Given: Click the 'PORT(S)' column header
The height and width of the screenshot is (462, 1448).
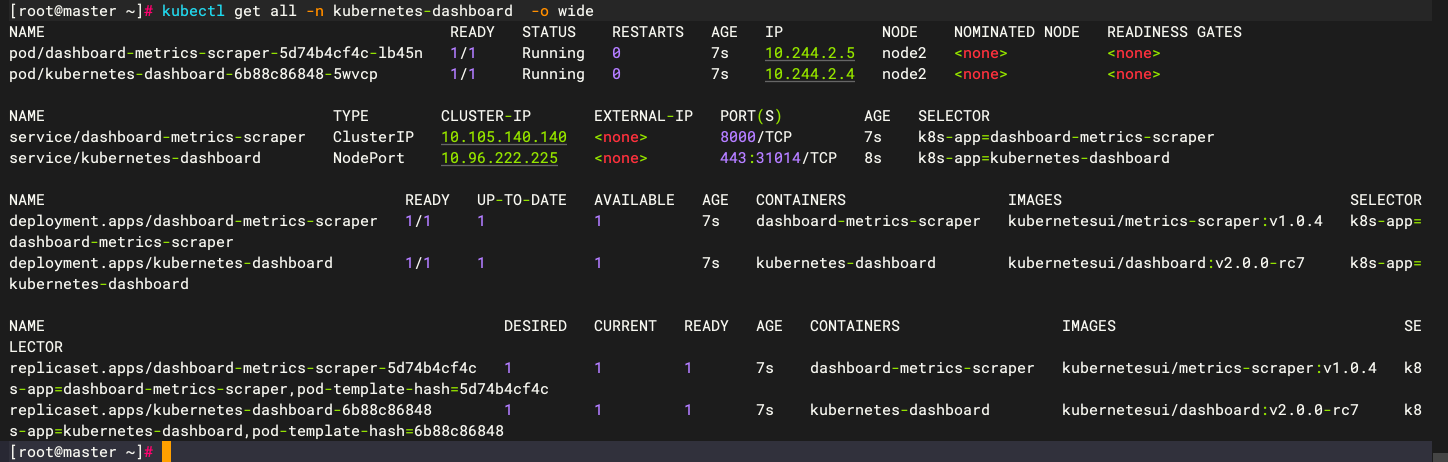Looking at the screenshot, I should [751, 116].
